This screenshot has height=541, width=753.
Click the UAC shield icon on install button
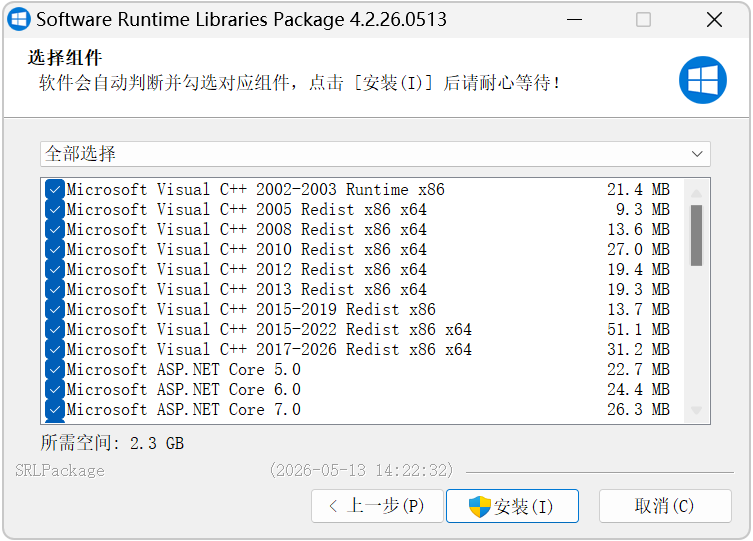pos(480,506)
